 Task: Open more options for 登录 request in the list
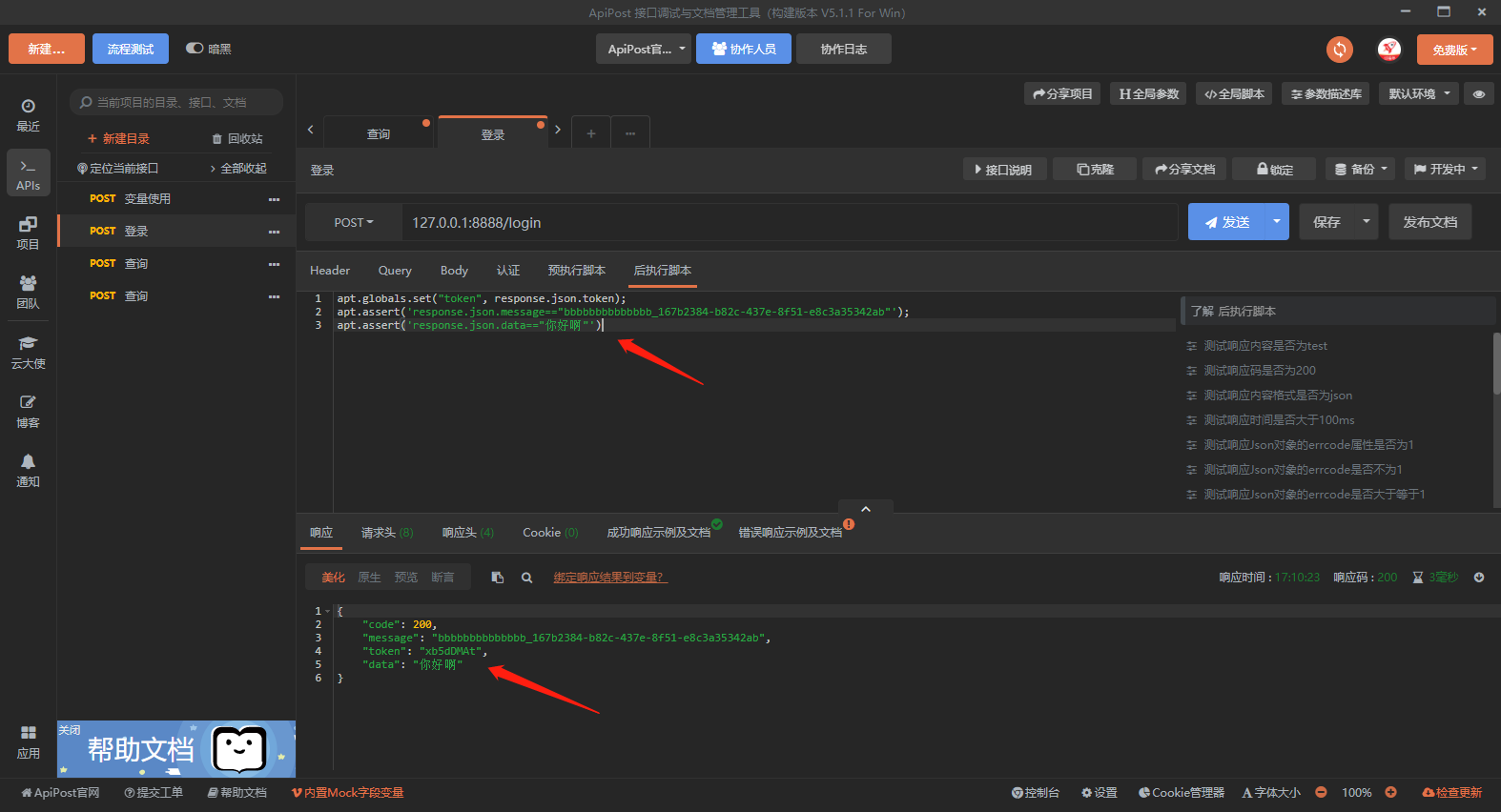(x=275, y=232)
